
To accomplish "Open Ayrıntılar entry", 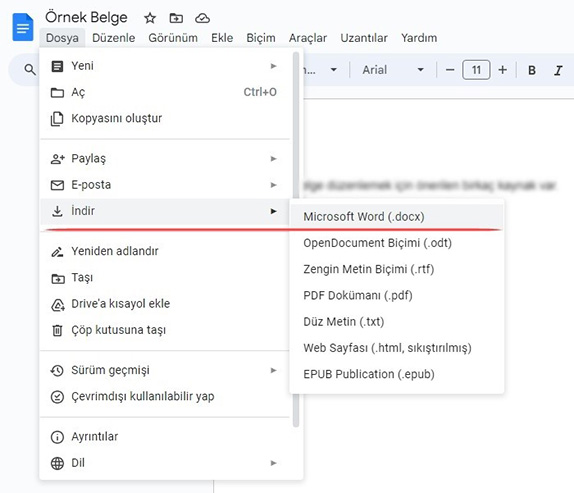I will pos(165,437).
